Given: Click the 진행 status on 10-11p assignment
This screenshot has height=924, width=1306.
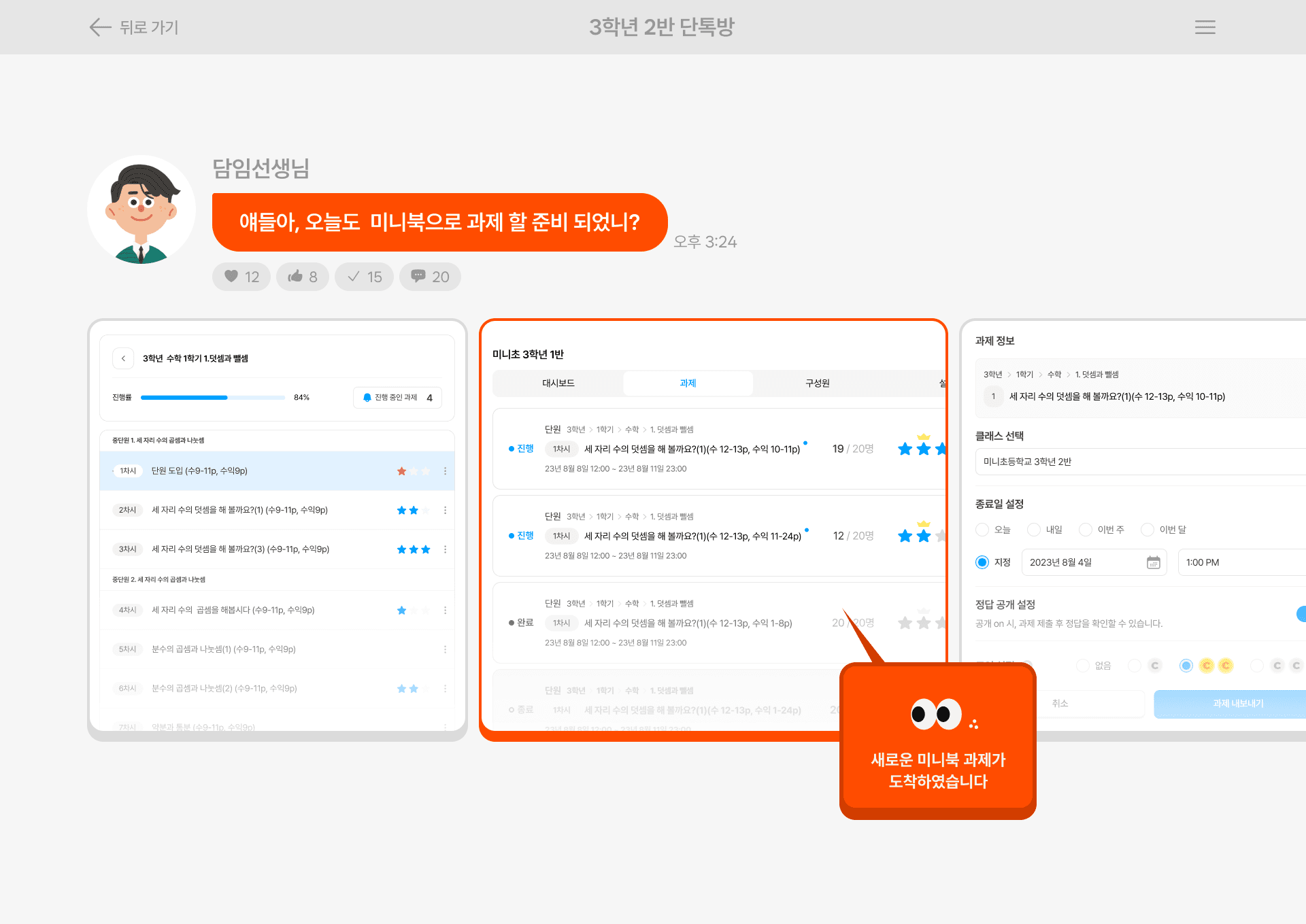Looking at the screenshot, I should click(x=521, y=449).
